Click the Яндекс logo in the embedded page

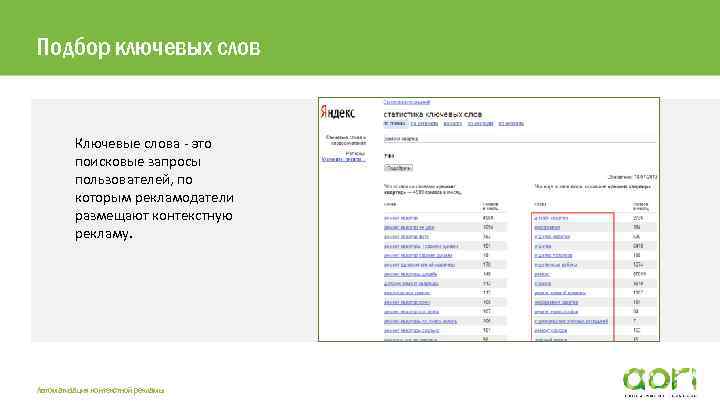pyautogui.click(x=338, y=112)
